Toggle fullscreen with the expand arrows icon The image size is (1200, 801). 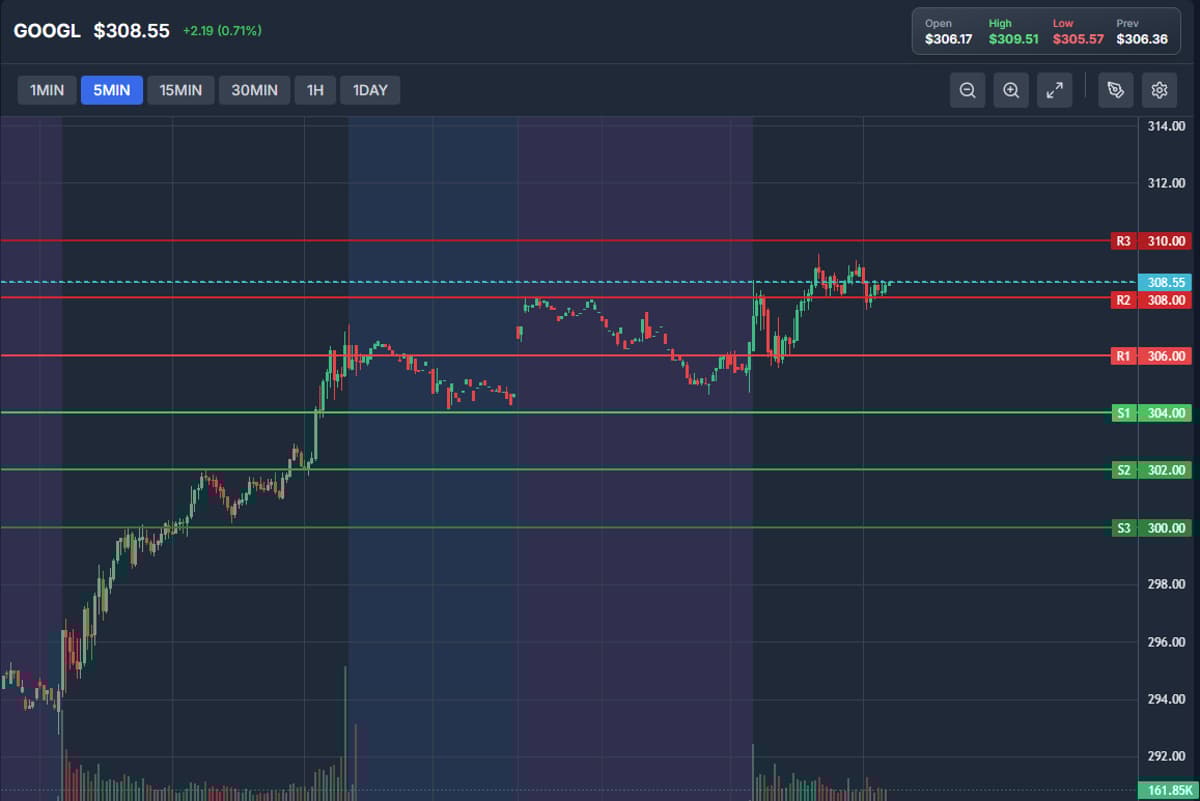(x=1054, y=90)
